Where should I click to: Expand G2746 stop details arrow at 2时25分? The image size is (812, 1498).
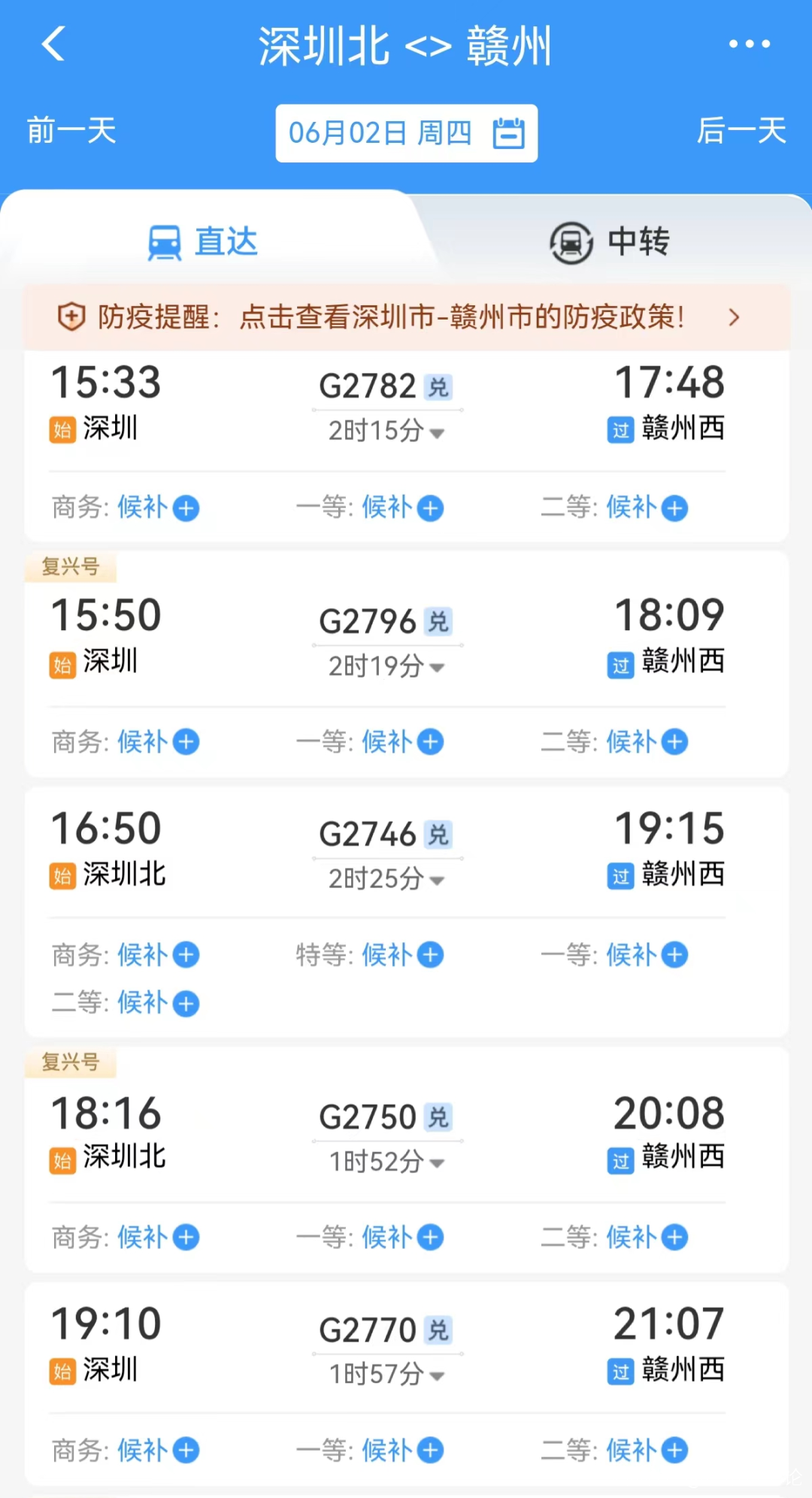tap(437, 880)
